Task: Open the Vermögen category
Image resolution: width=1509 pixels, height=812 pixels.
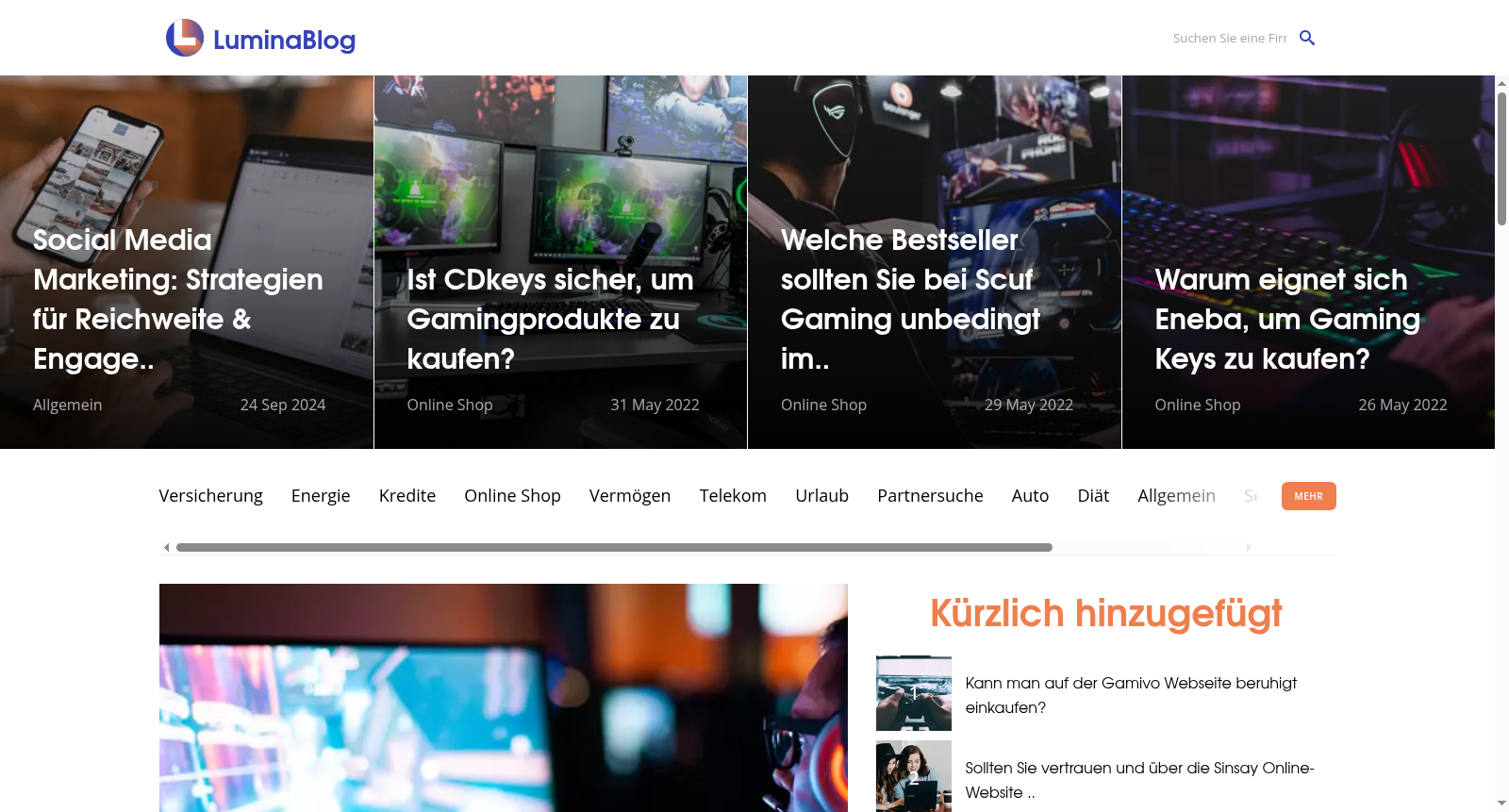Action: (630, 496)
